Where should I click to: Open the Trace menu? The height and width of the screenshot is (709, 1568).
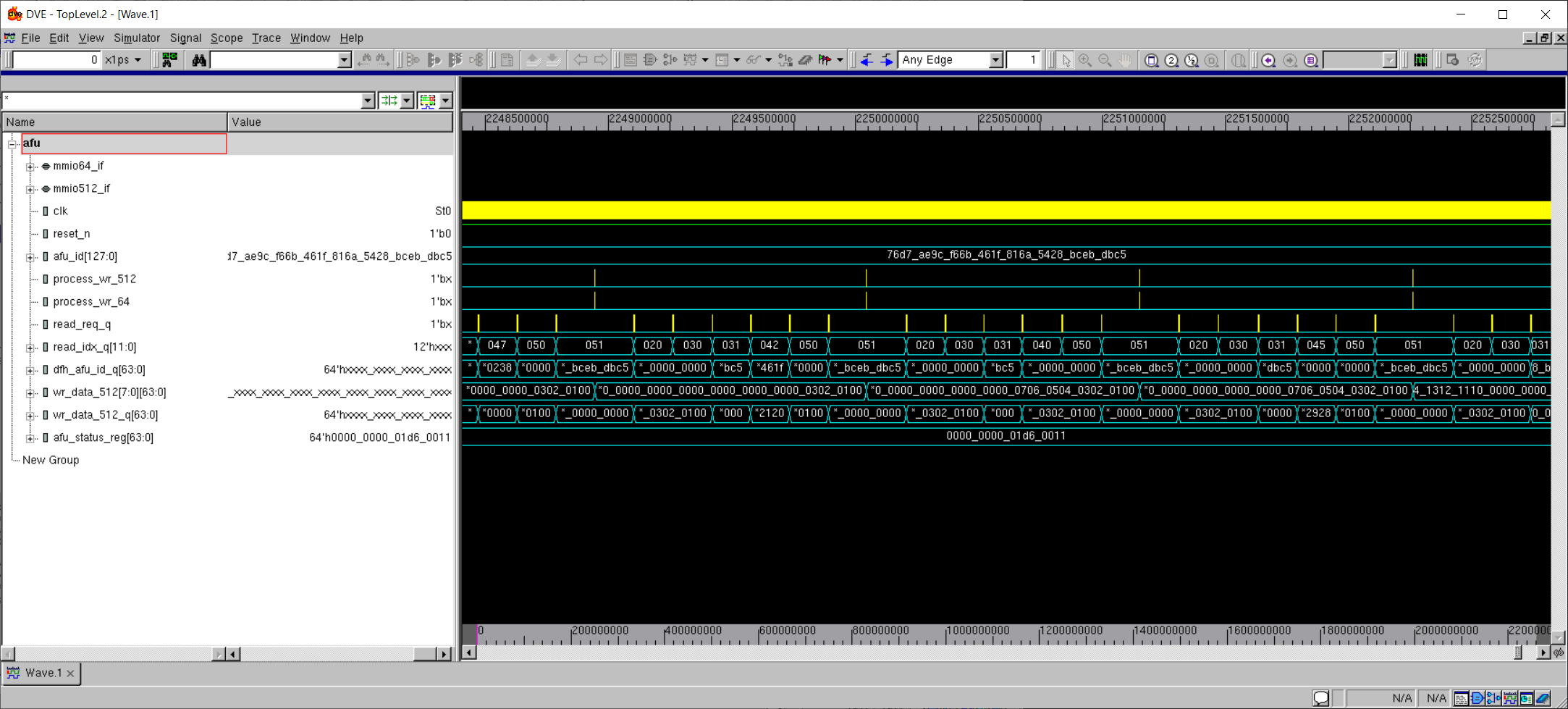266,38
